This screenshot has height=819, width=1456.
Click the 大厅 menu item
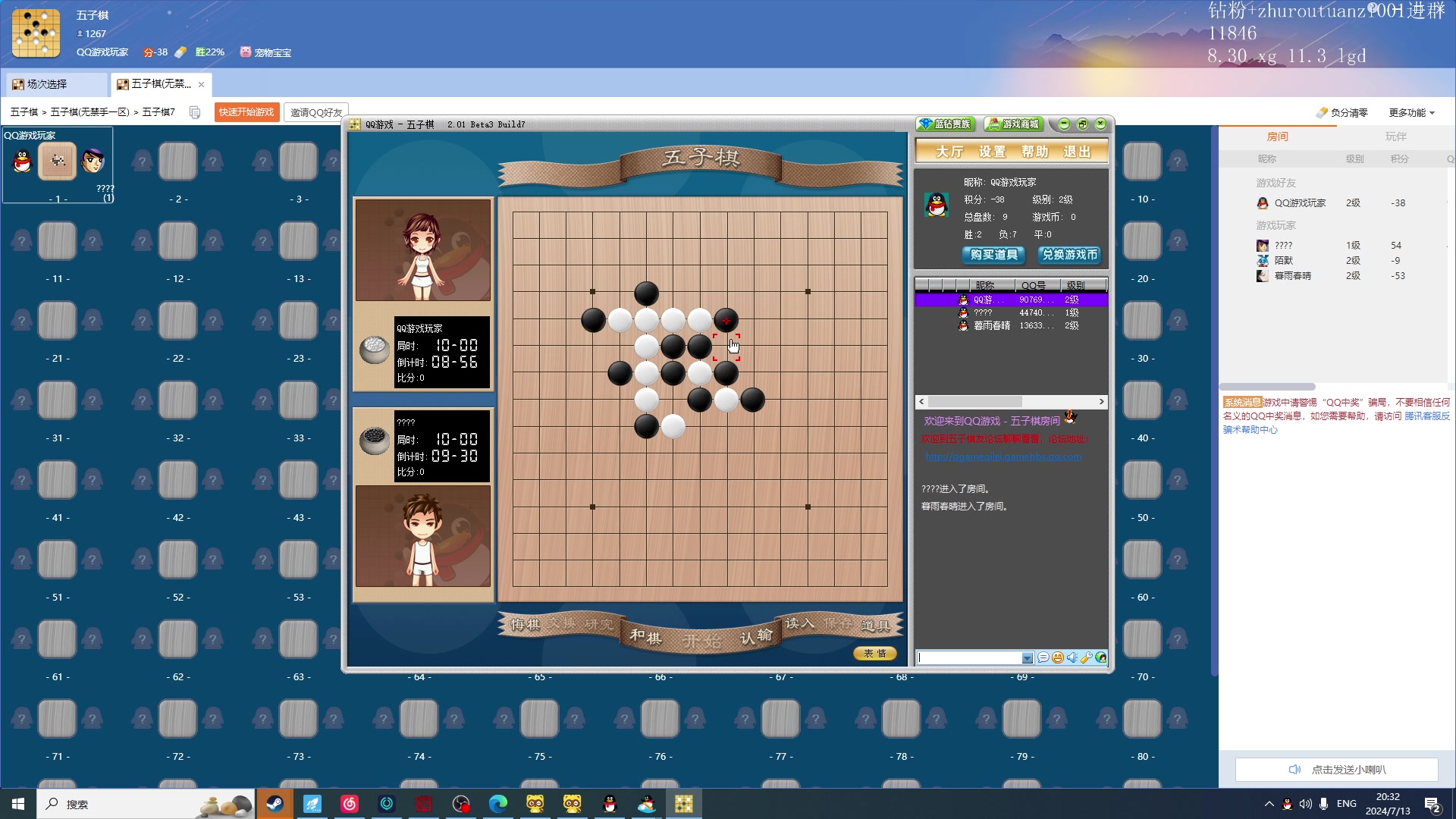(949, 152)
